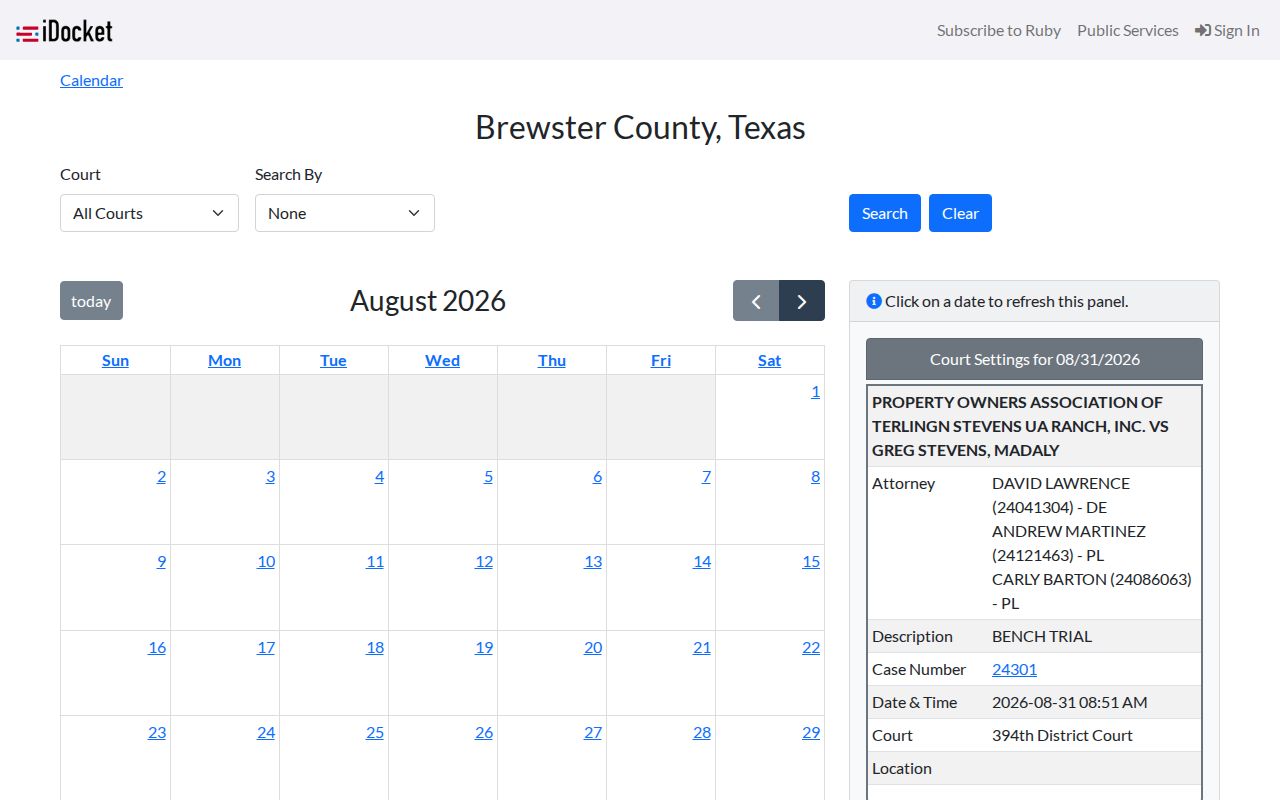Select August 13 on the calendar

click(593, 561)
